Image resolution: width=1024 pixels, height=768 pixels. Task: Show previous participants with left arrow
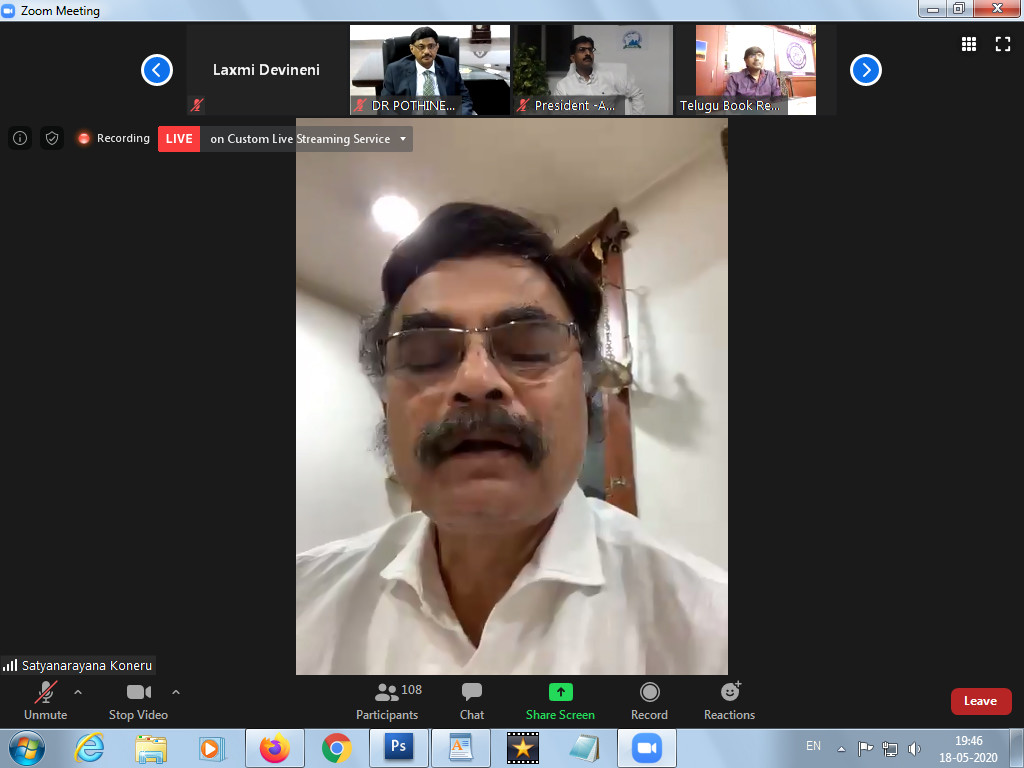click(x=157, y=70)
